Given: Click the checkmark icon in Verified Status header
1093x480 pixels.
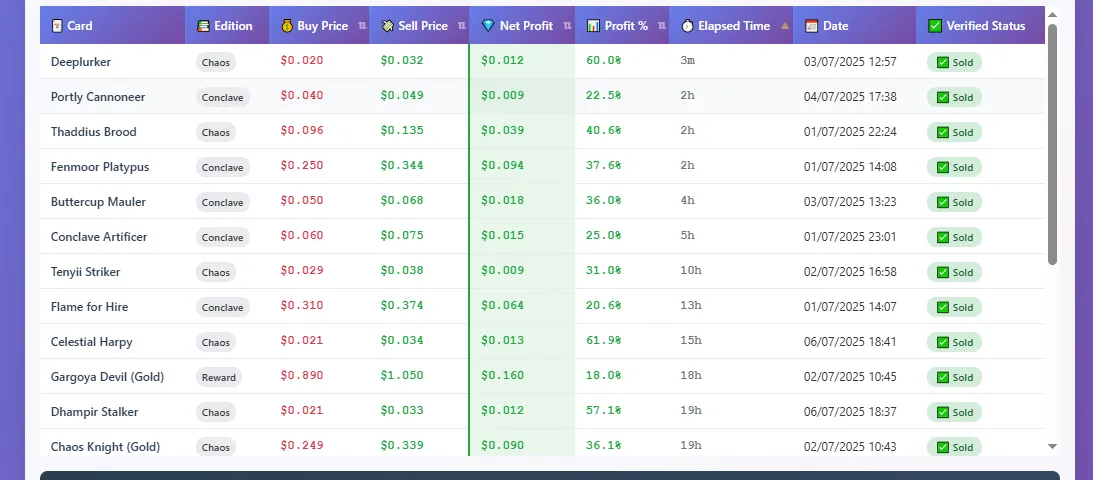Looking at the screenshot, I should (x=935, y=26).
